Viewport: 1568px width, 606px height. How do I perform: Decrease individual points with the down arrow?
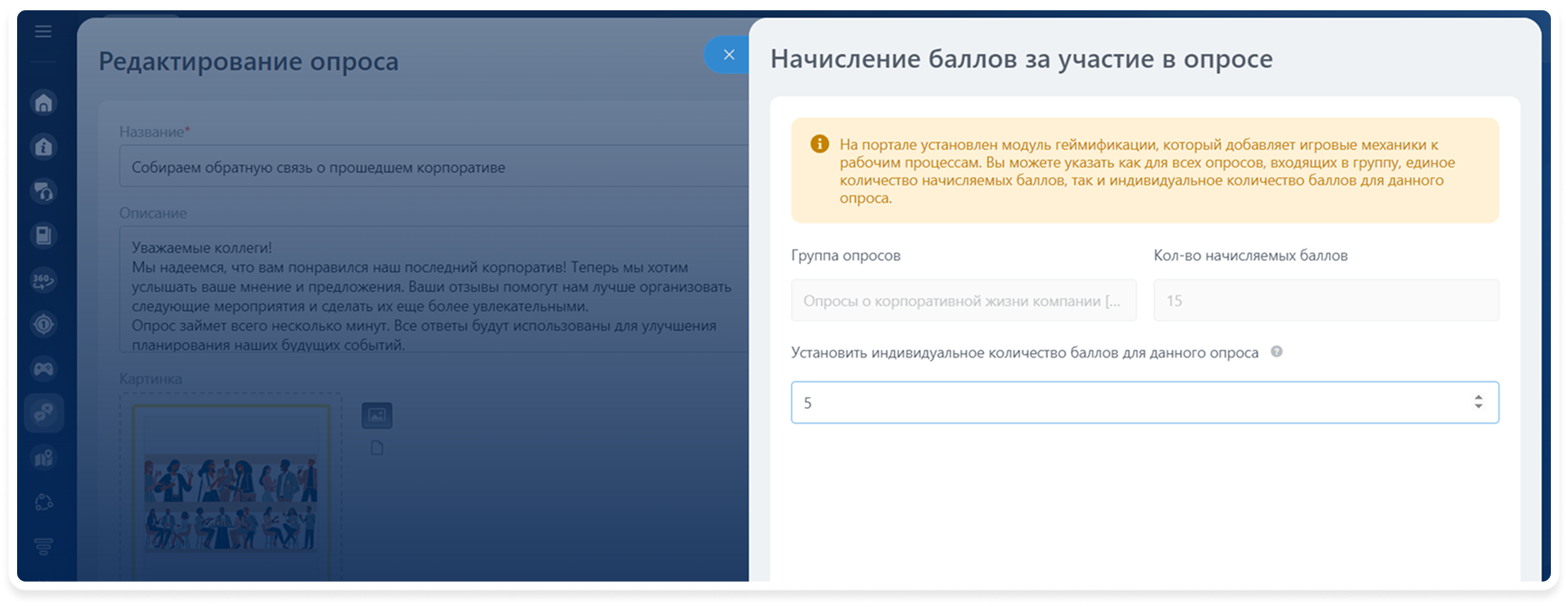pos(1478,407)
